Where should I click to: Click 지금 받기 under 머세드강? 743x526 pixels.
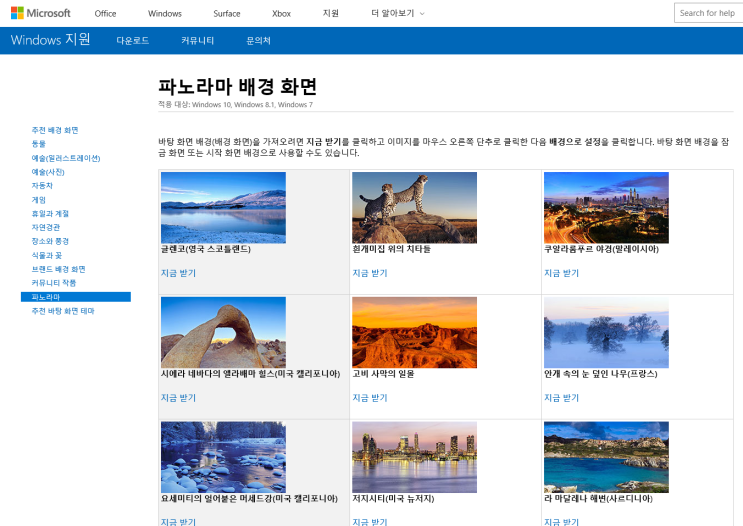[178, 521]
